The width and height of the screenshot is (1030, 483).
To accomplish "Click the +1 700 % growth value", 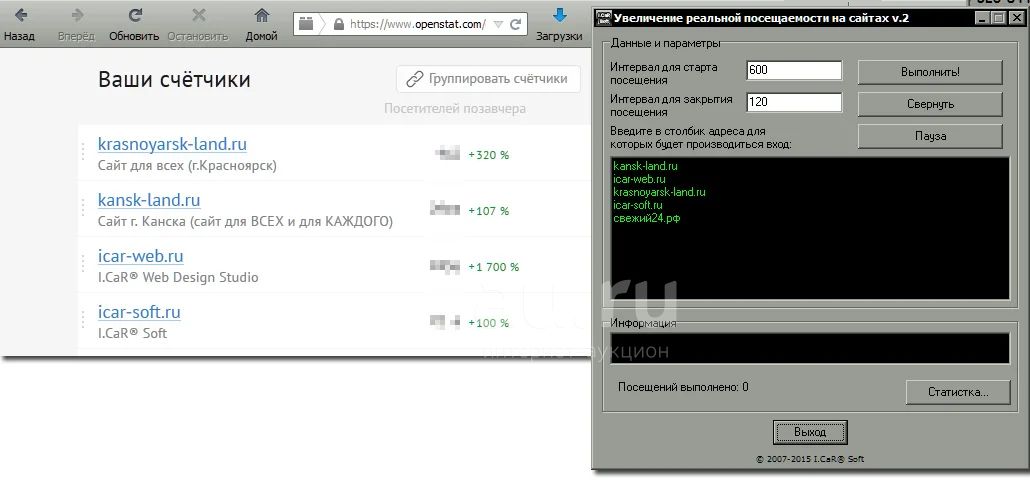I will click(493, 267).
